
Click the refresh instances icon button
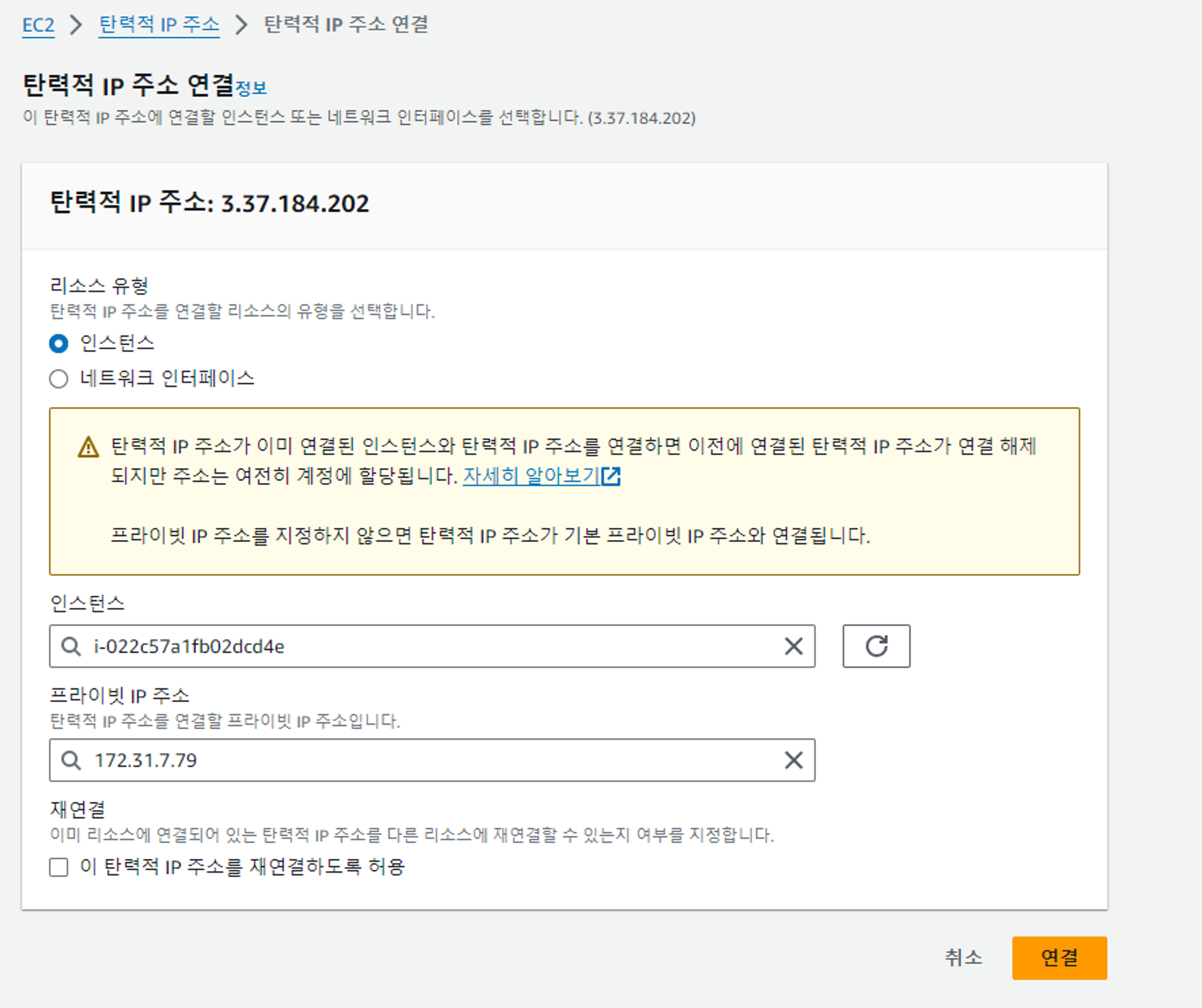[876, 646]
